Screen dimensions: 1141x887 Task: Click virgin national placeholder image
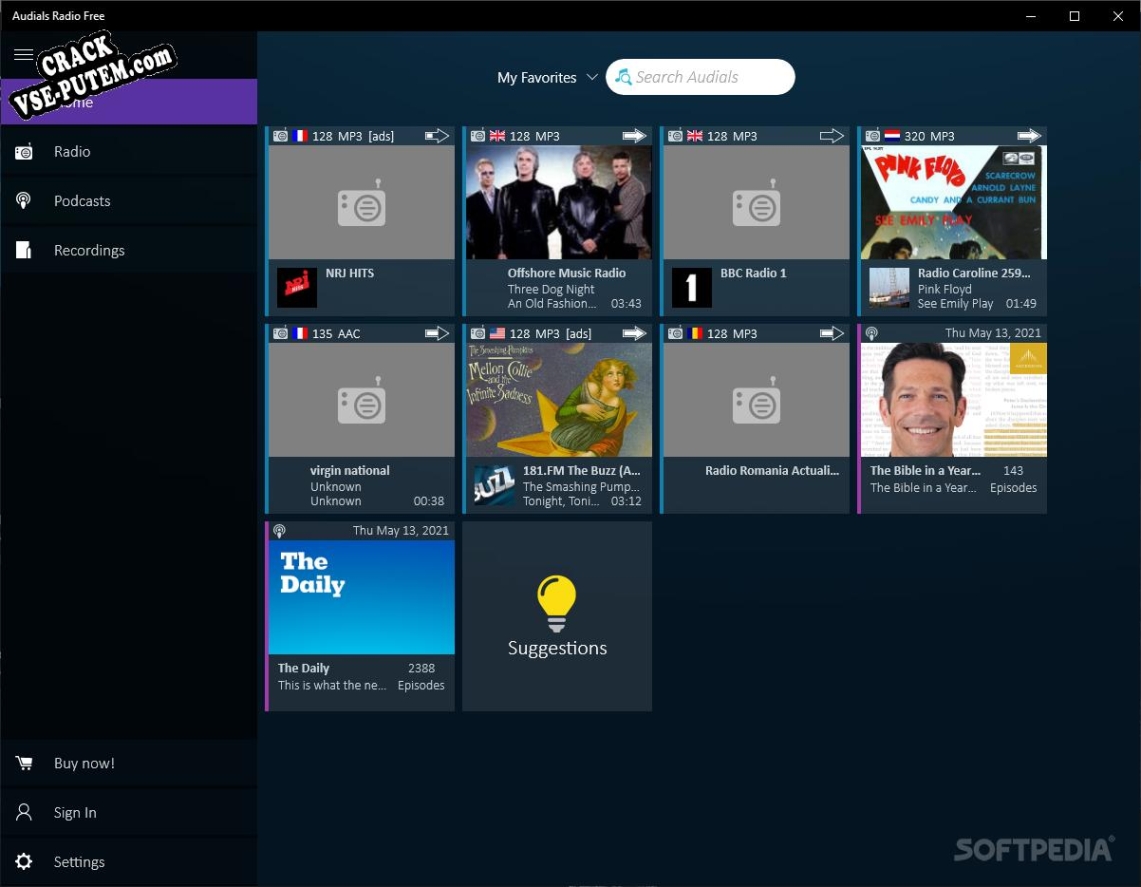(x=362, y=400)
